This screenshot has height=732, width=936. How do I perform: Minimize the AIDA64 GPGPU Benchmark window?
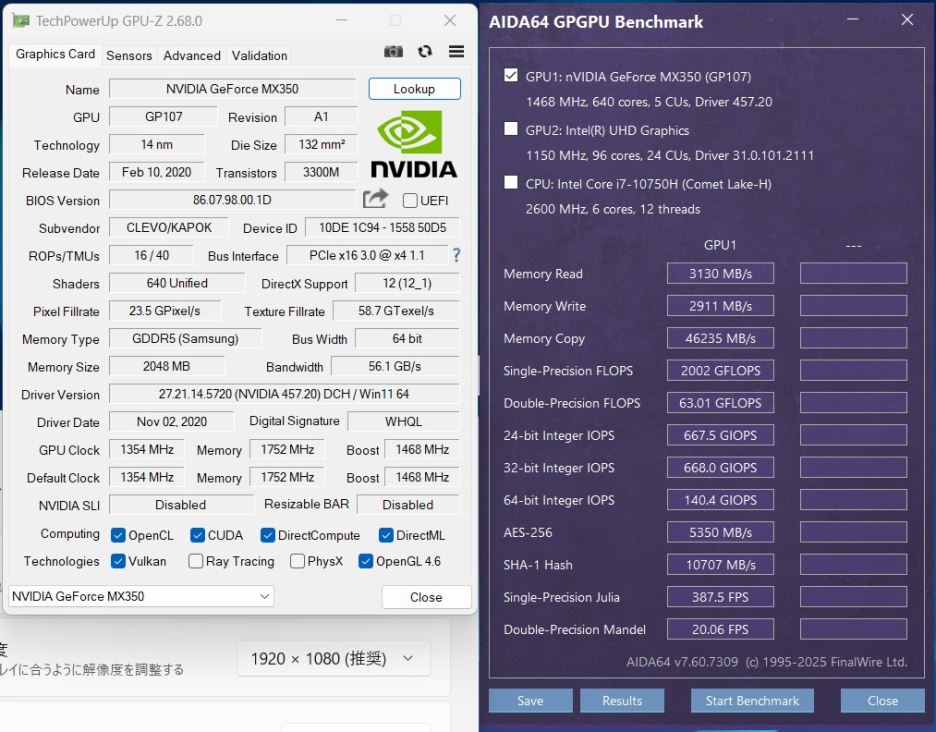[x=852, y=20]
